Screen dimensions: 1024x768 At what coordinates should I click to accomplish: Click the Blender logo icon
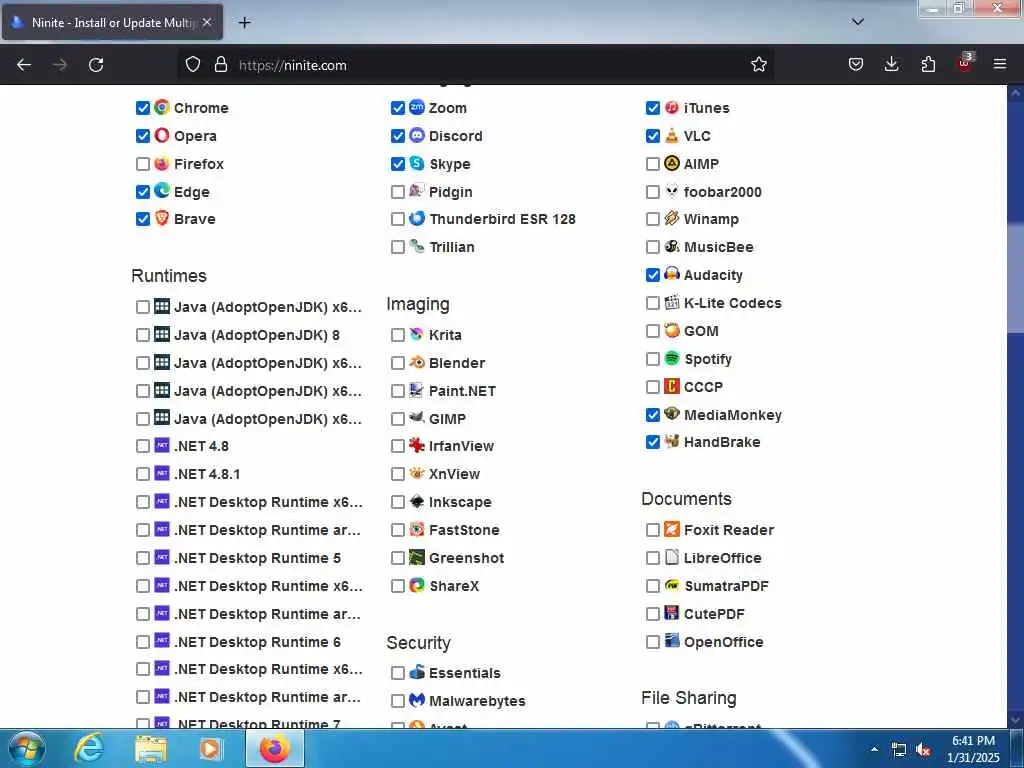tap(417, 362)
